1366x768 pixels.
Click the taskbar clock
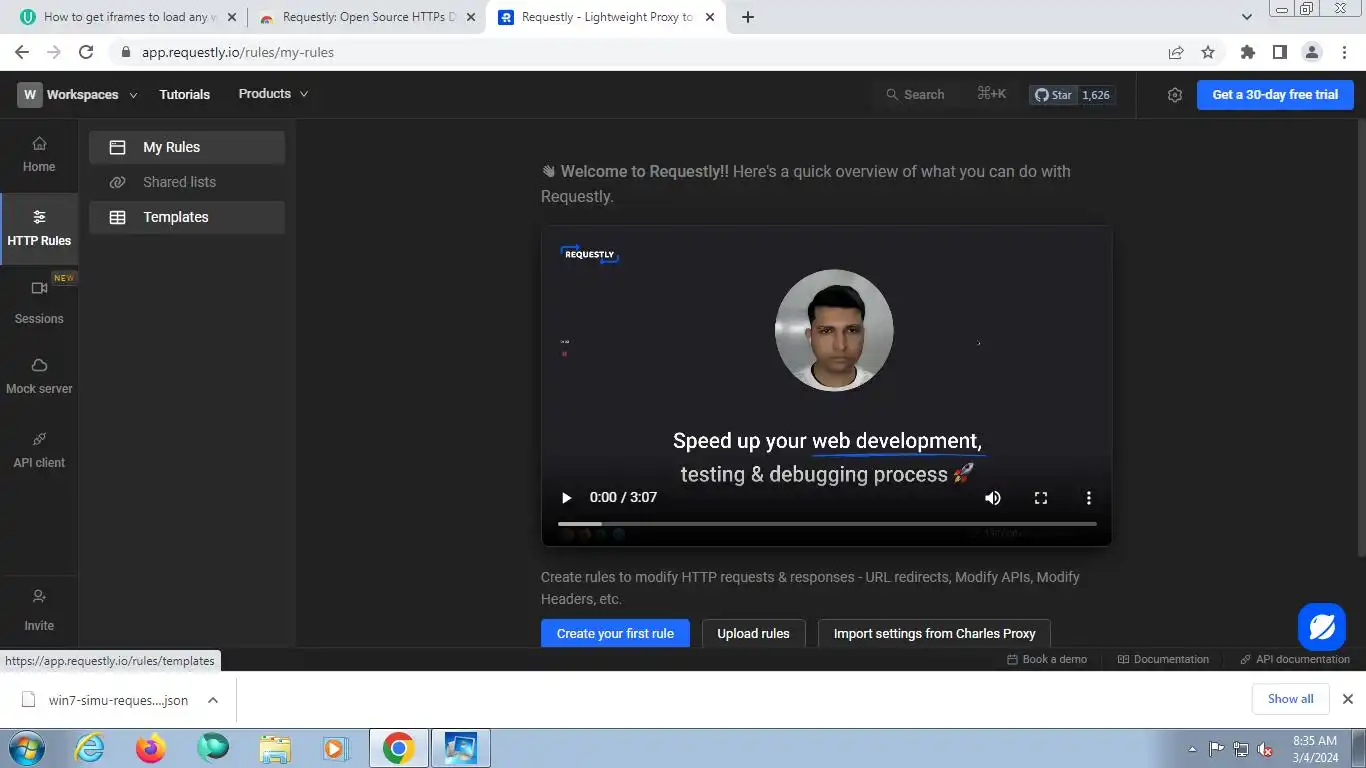click(x=1315, y=749)
